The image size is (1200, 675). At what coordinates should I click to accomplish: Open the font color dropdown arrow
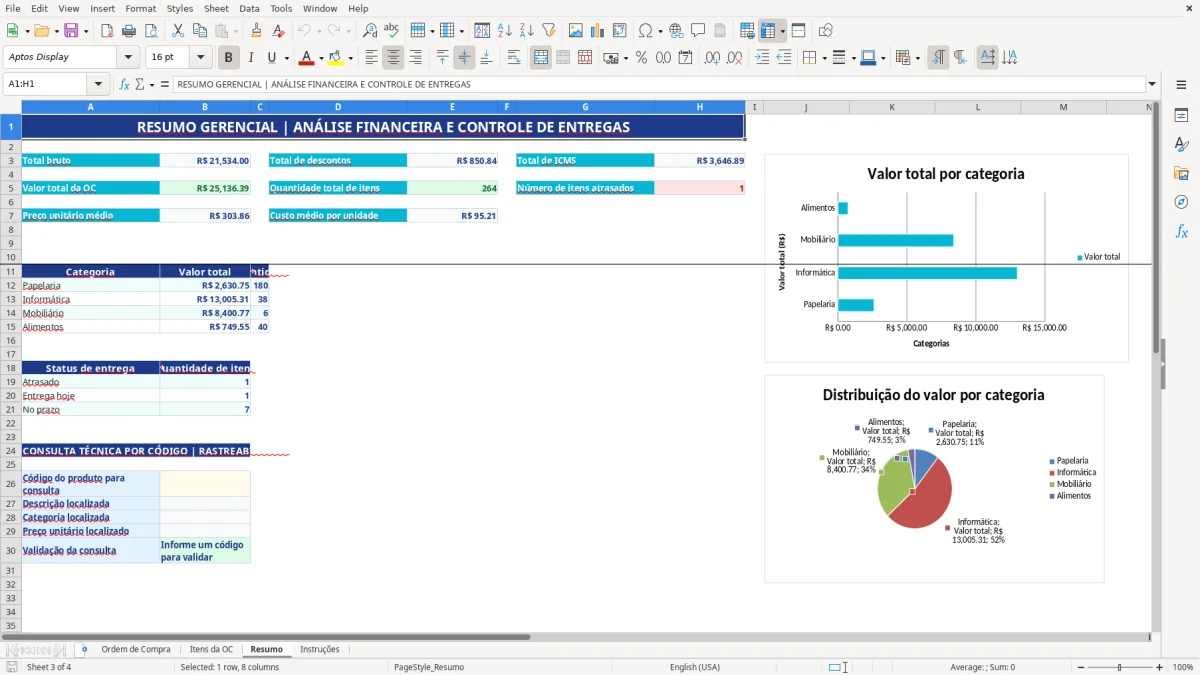[320, 58]
